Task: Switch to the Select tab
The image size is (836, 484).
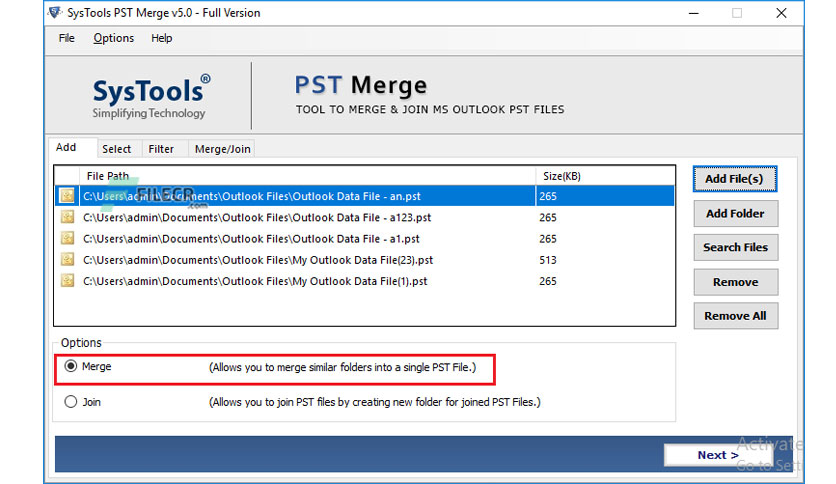Action: tap(117, 149)
